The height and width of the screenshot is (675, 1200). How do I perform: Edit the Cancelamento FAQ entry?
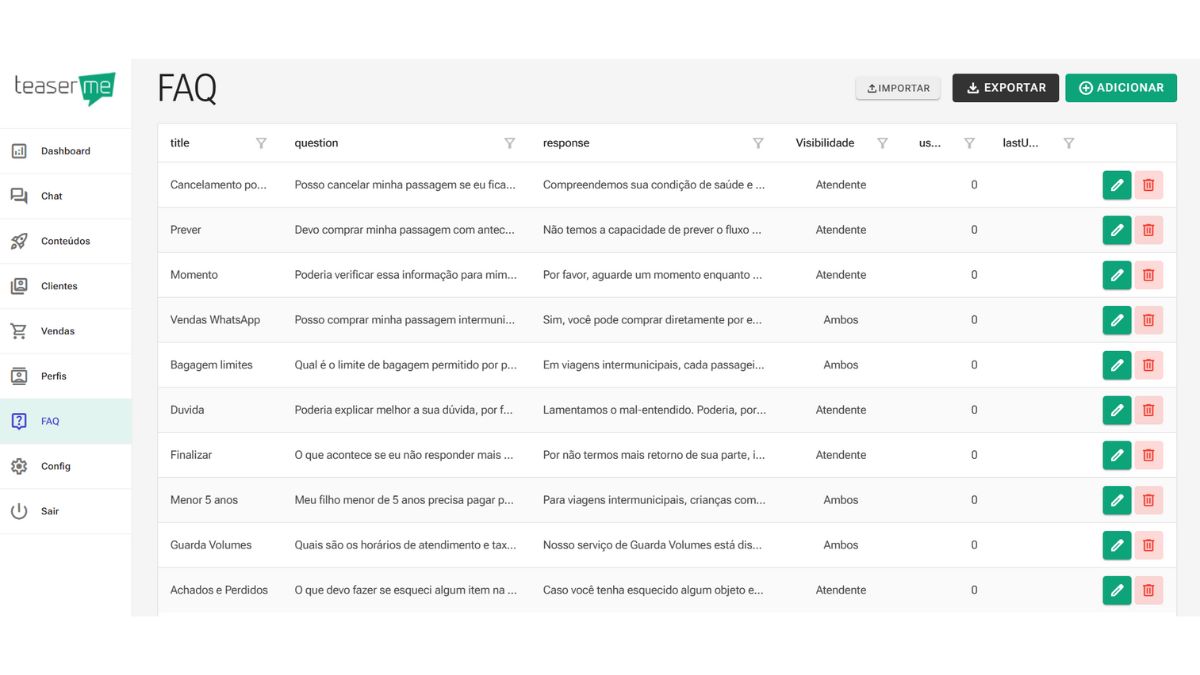coord(1117,185)
